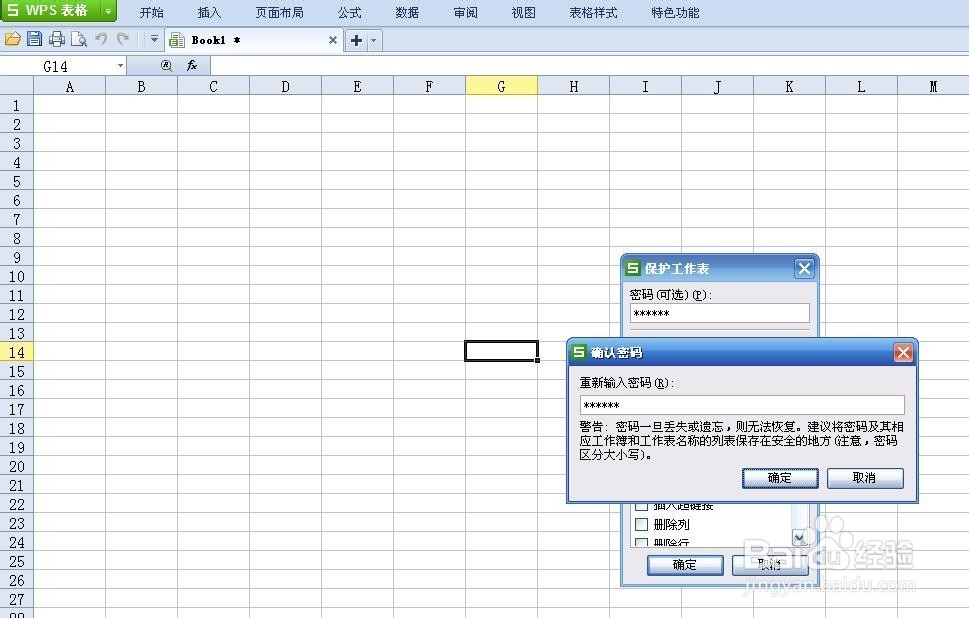Check the 删除行 option
The height and width of the screenshot is (618, 969).
641,540
